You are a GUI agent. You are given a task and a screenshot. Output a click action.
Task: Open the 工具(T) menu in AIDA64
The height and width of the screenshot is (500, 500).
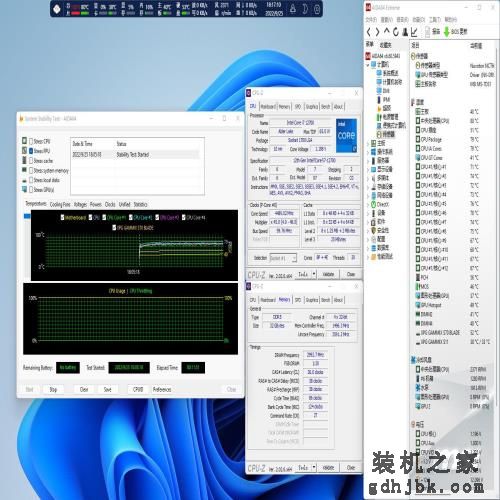(434, 20)
